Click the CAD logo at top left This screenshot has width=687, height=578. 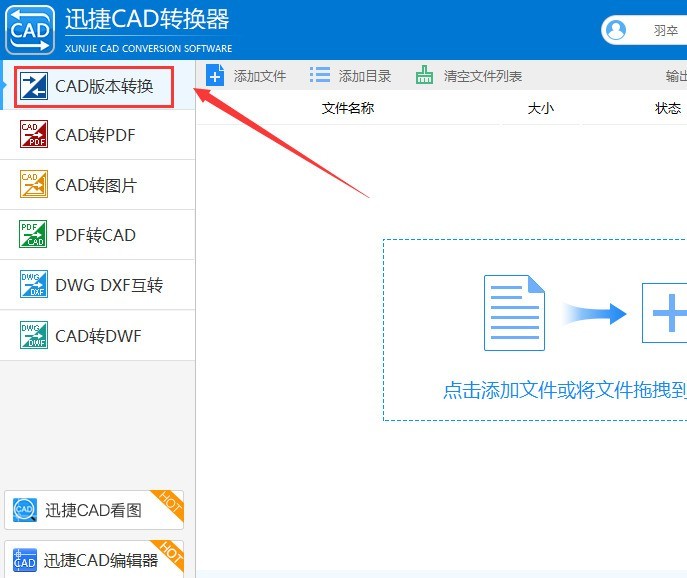click(30, 30)
